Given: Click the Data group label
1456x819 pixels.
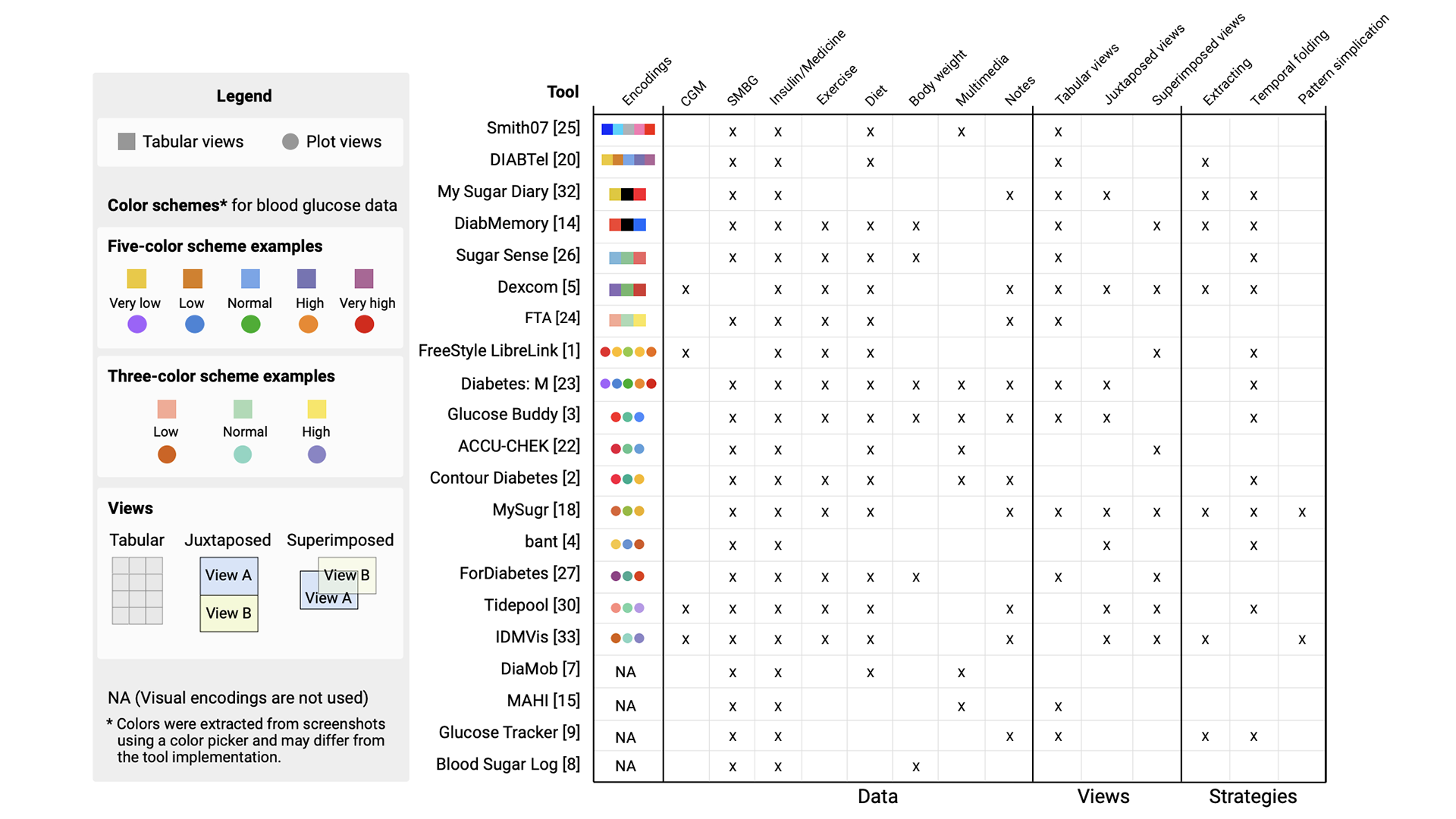Looking at the screenshot, I should [x=877, y=797].
